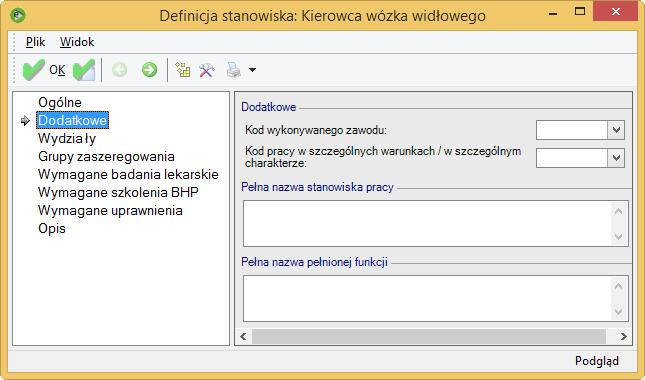Expand the printer dropdown arrow
Image resolution: width=645 pixels, height=380 pixels.
coord(252,70)
